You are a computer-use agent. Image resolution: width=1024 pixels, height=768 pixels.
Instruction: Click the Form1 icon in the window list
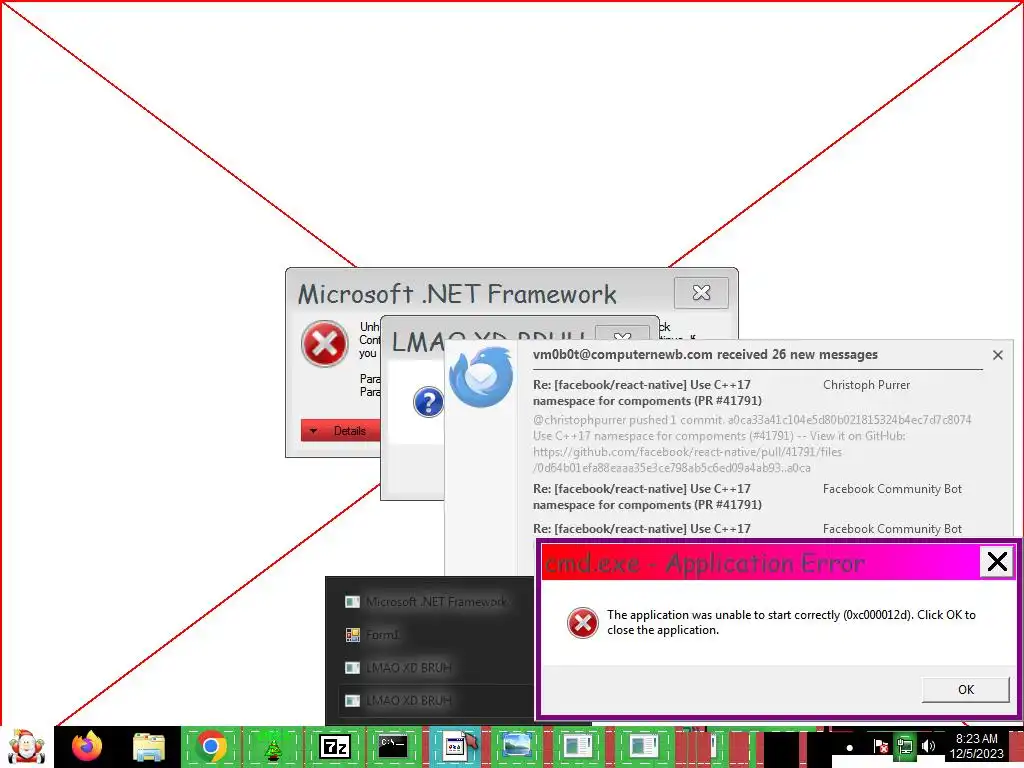tap(353, 635)
